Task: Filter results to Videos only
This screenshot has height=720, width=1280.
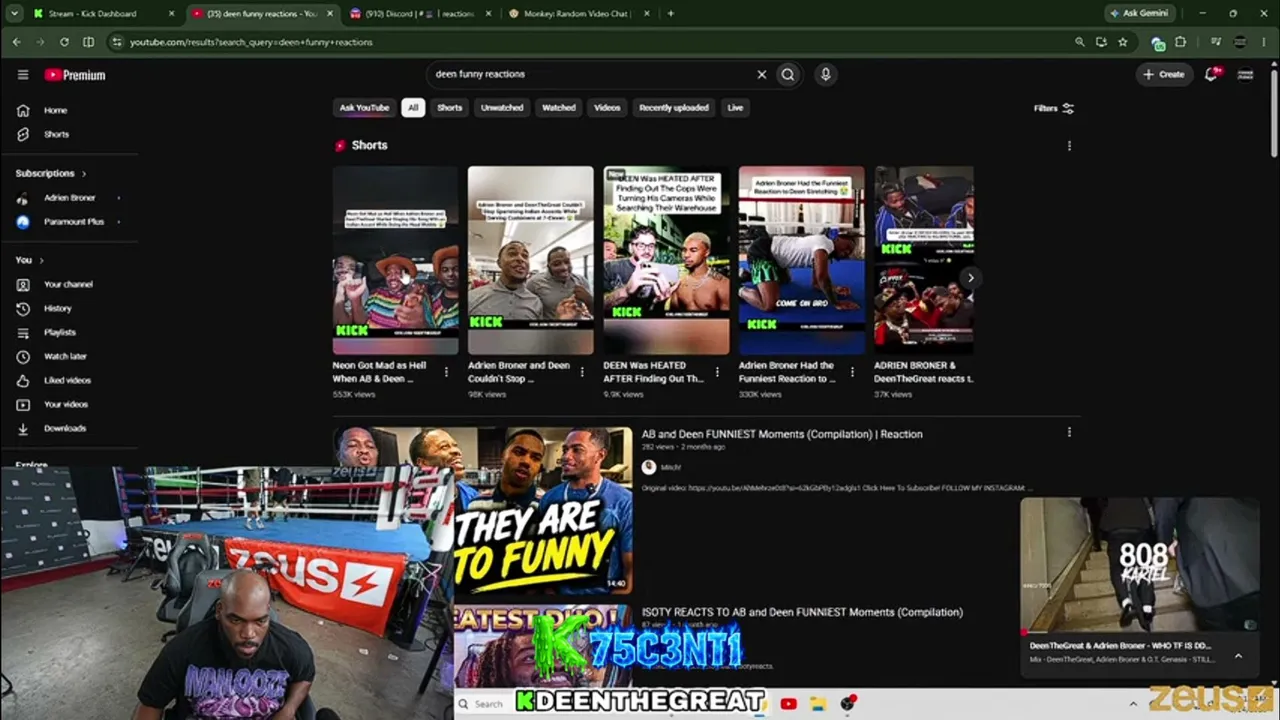Action: click(607, 108)
